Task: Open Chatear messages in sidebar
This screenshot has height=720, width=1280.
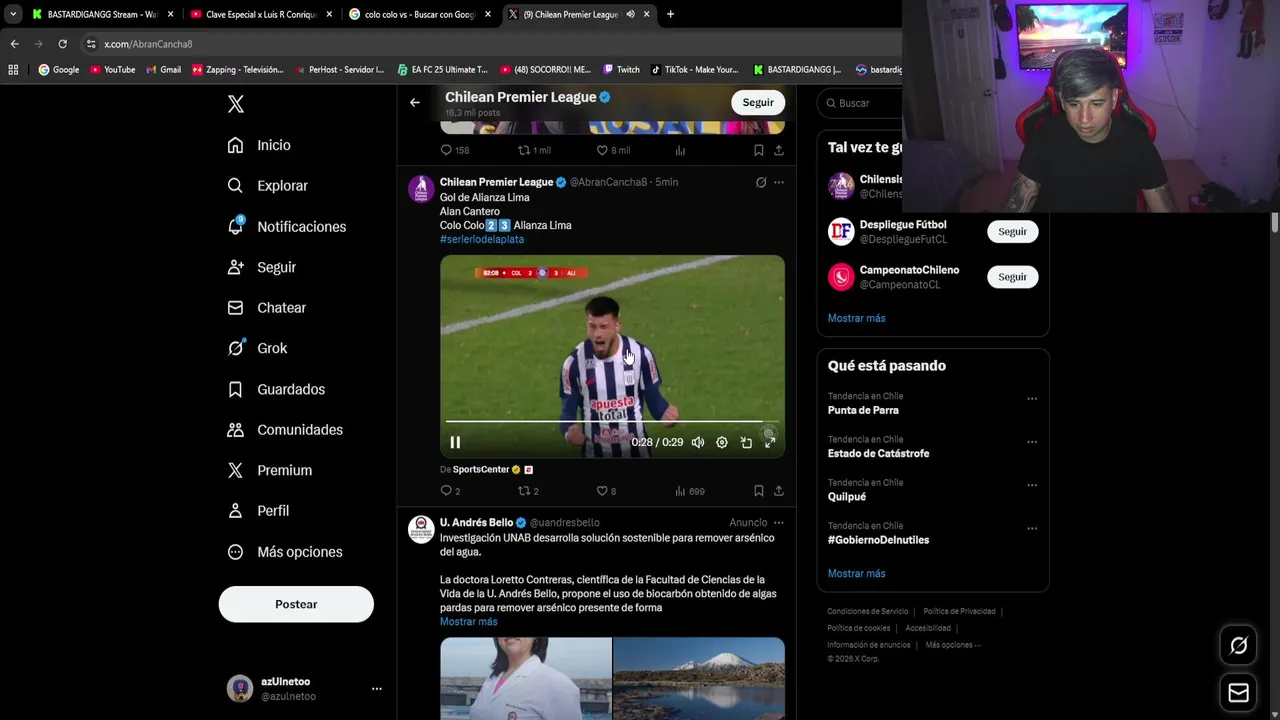Action: [266, 308]
